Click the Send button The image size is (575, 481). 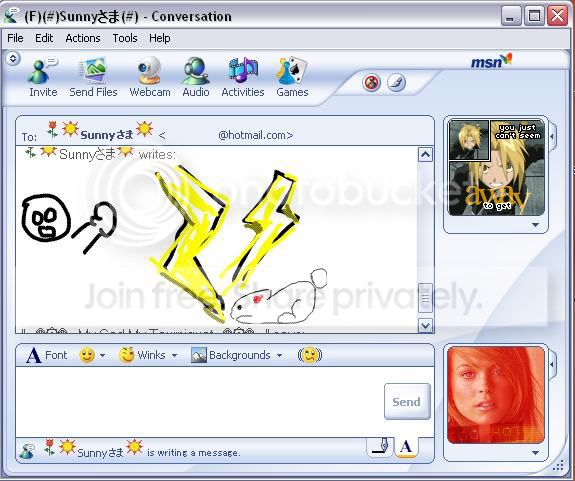point(407,401)
